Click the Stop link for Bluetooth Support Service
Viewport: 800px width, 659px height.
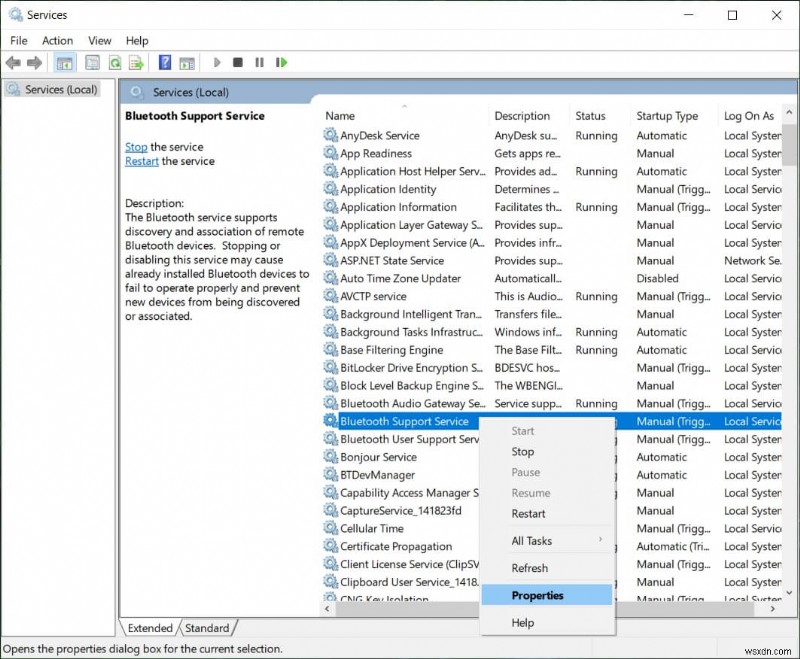click(x=135, y=146)
